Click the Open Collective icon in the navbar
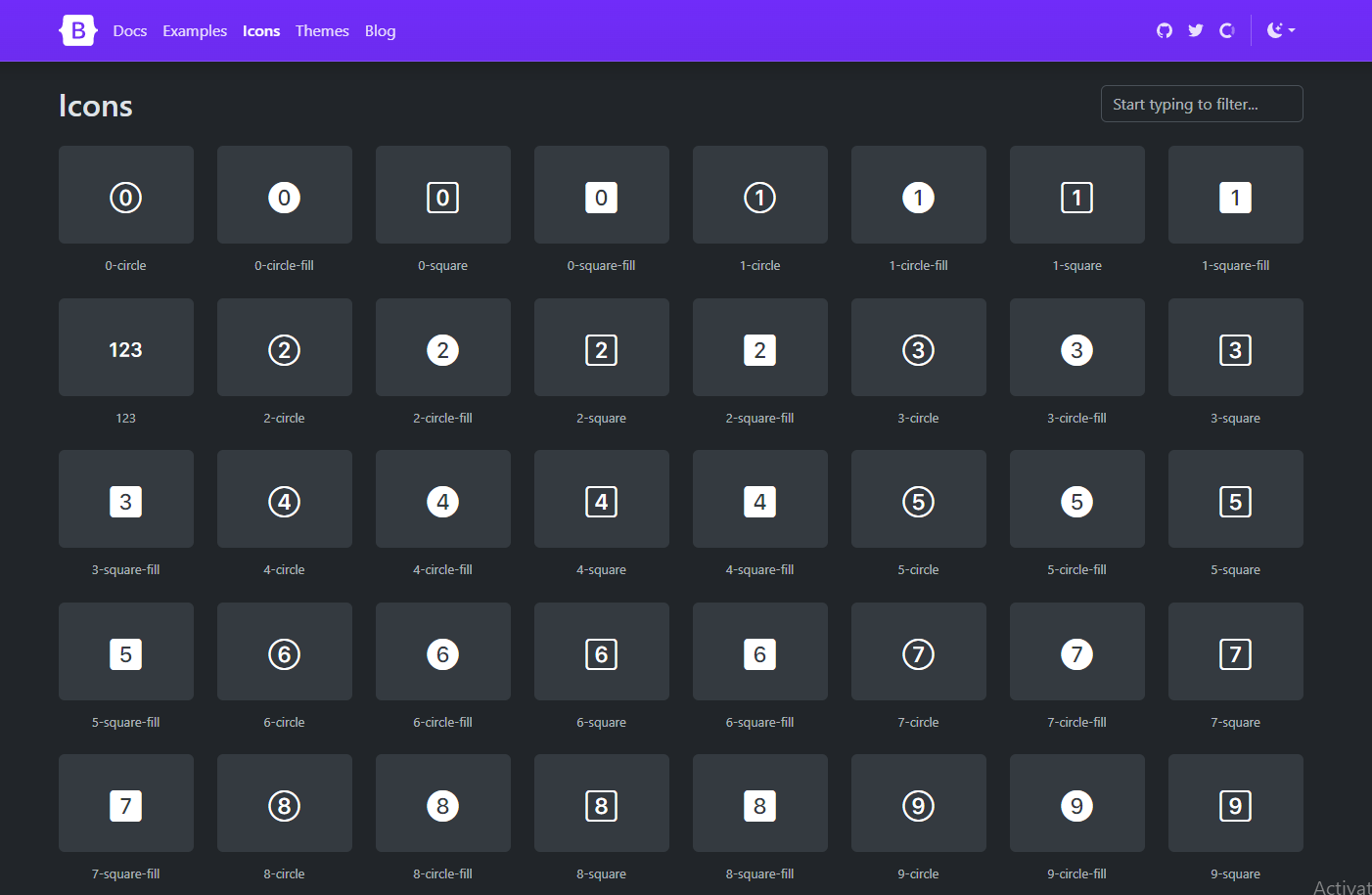 pos(1227,30)
